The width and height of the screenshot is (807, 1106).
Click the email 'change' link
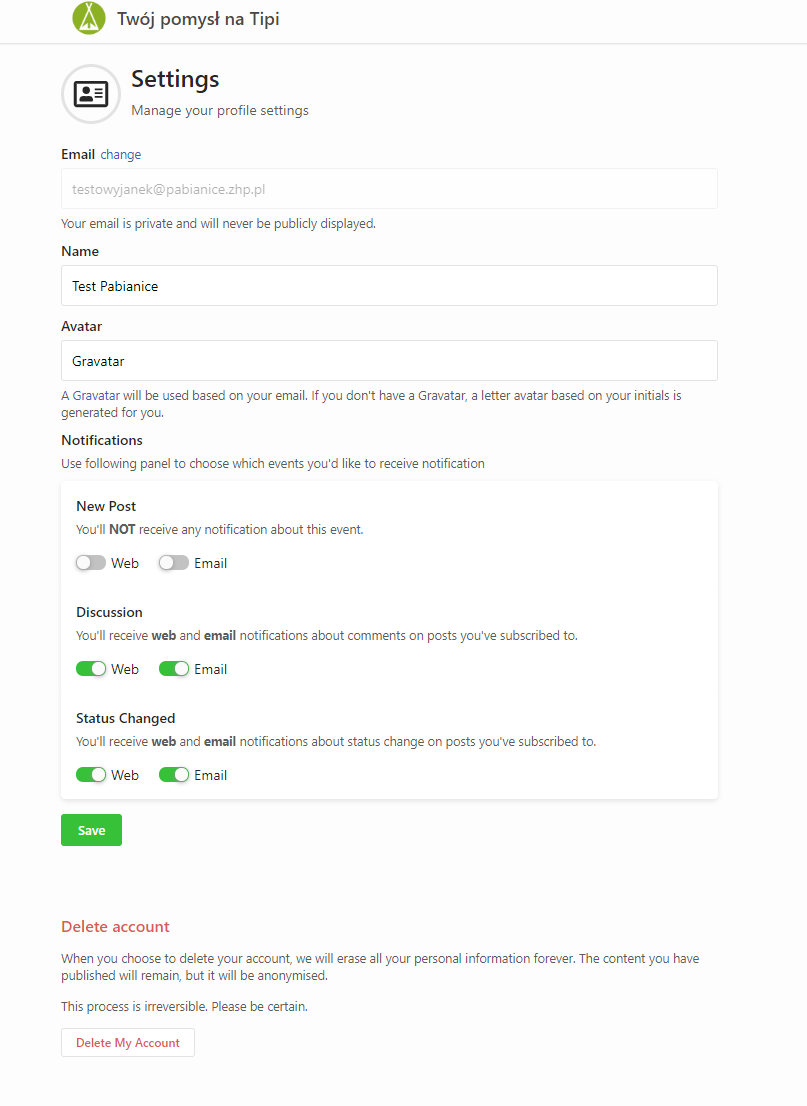[121, 155]
